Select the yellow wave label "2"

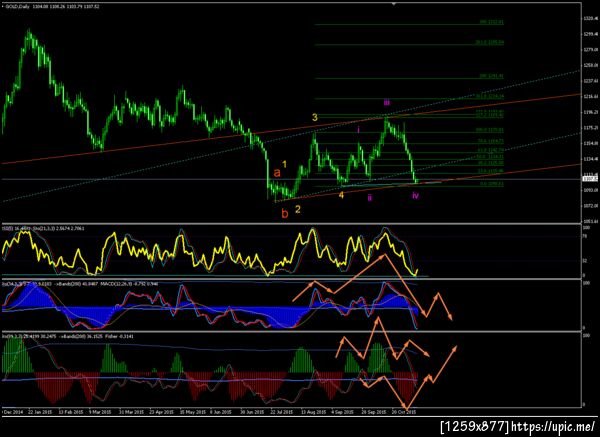coord(297,209)
